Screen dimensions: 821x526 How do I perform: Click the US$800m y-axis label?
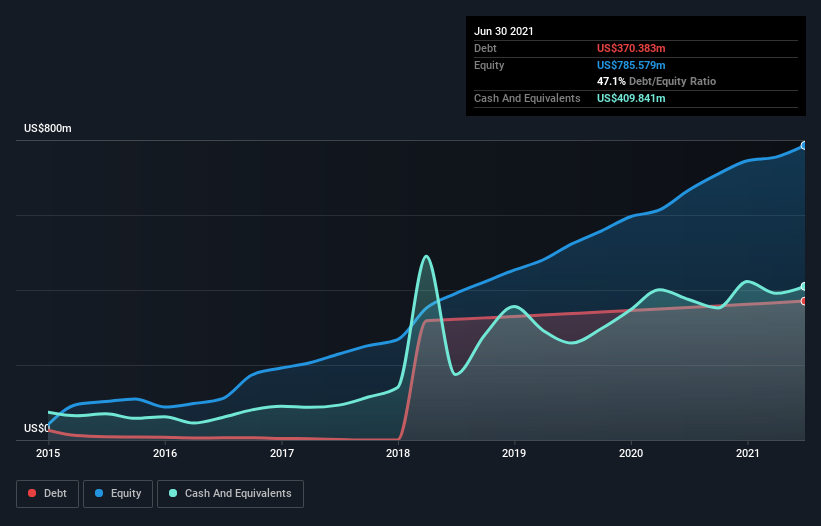48,128
